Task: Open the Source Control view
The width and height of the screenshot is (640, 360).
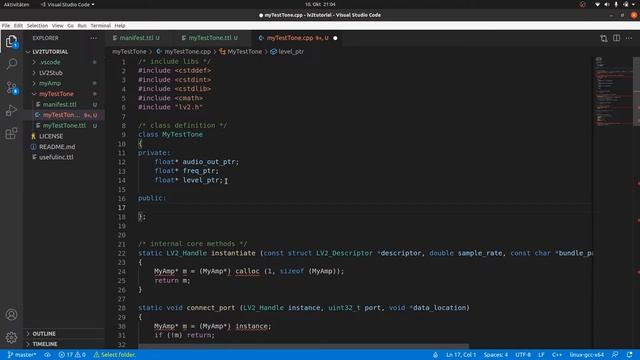Action: click(11, 87)
